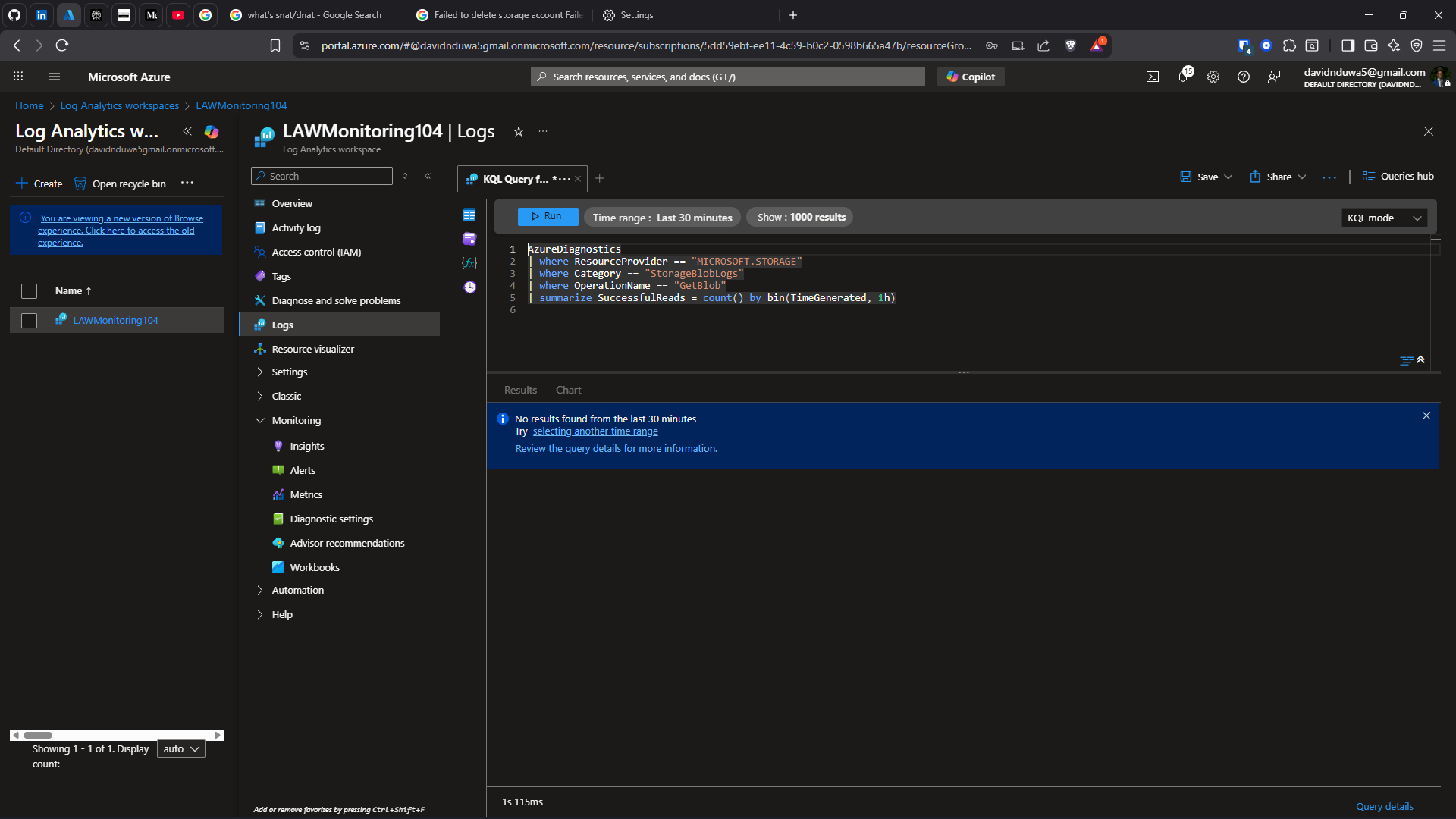Open the query history clock icon
This screenshot has height=819, width=1456.
pyautogui.click(x=469, y=287)
